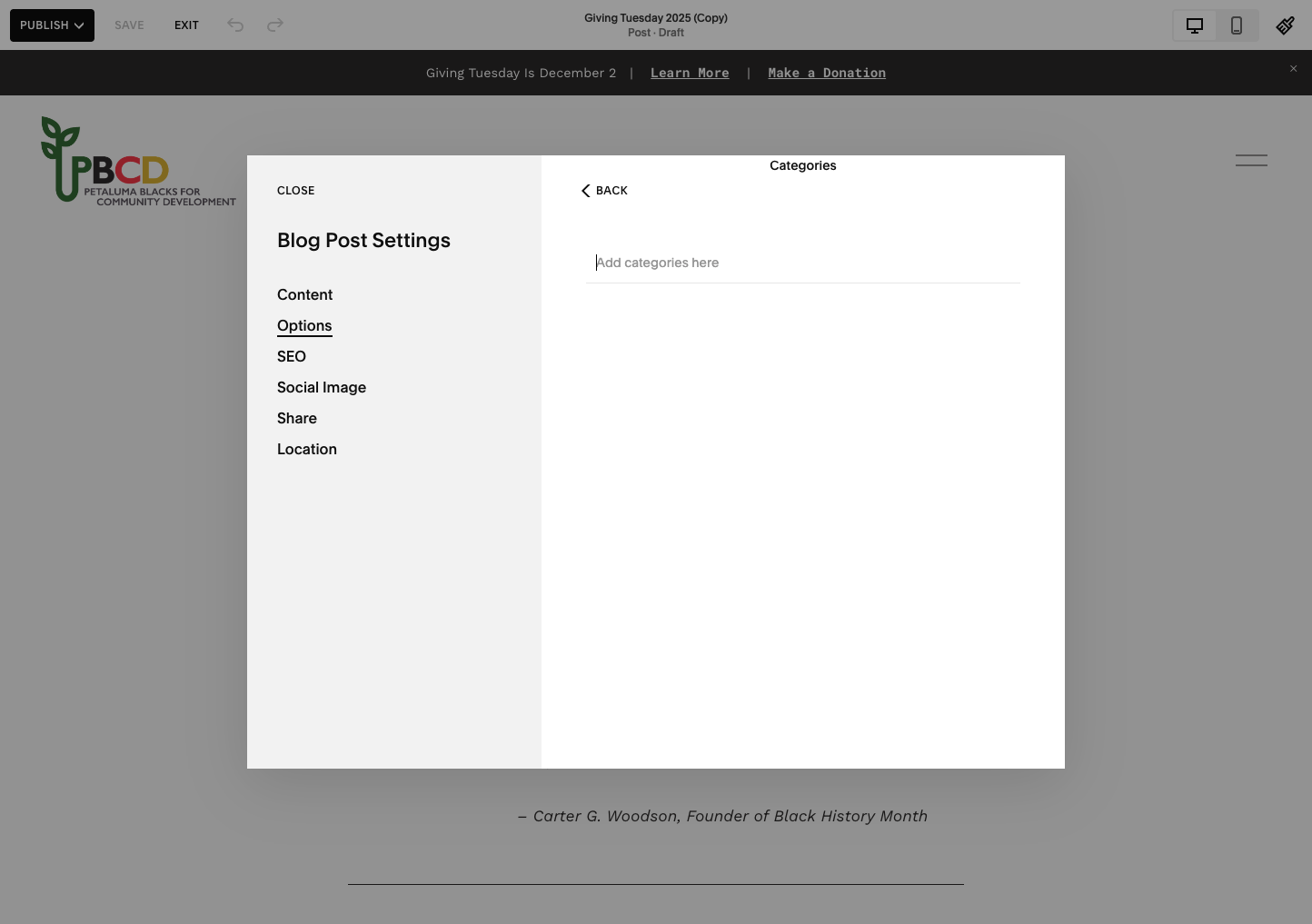Viewport: 1312px width, 924px height.
Task: Open the Content settings tab
Action: (305, 295)
